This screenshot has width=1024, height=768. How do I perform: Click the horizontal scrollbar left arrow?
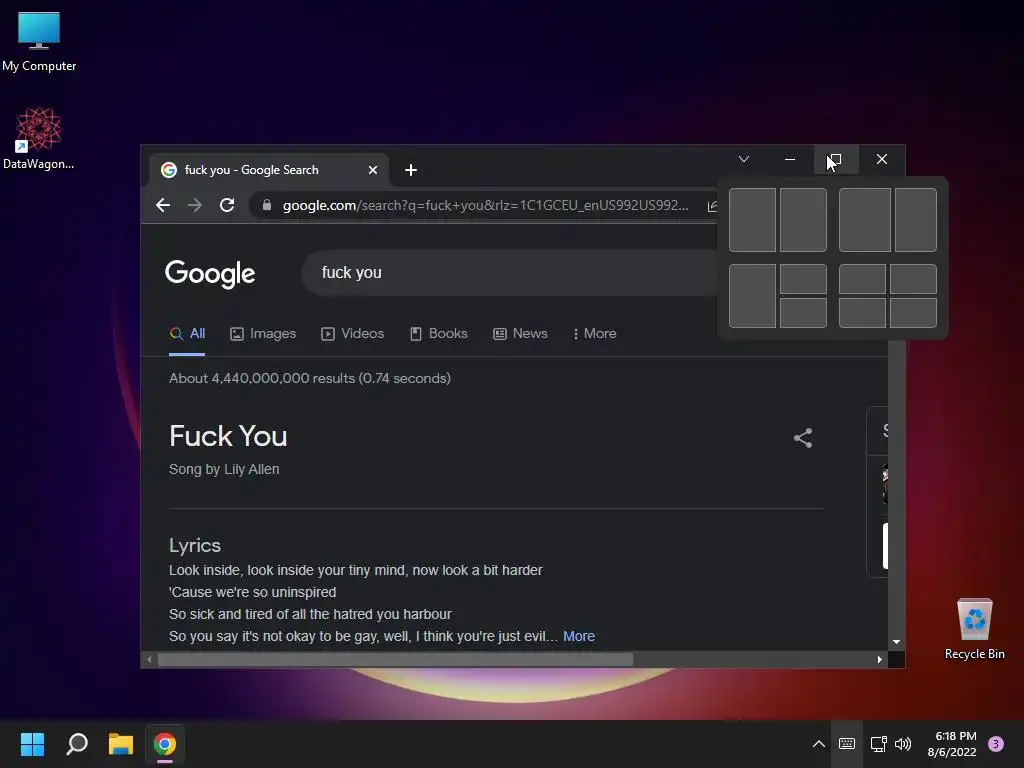click(x=149, y=660)
